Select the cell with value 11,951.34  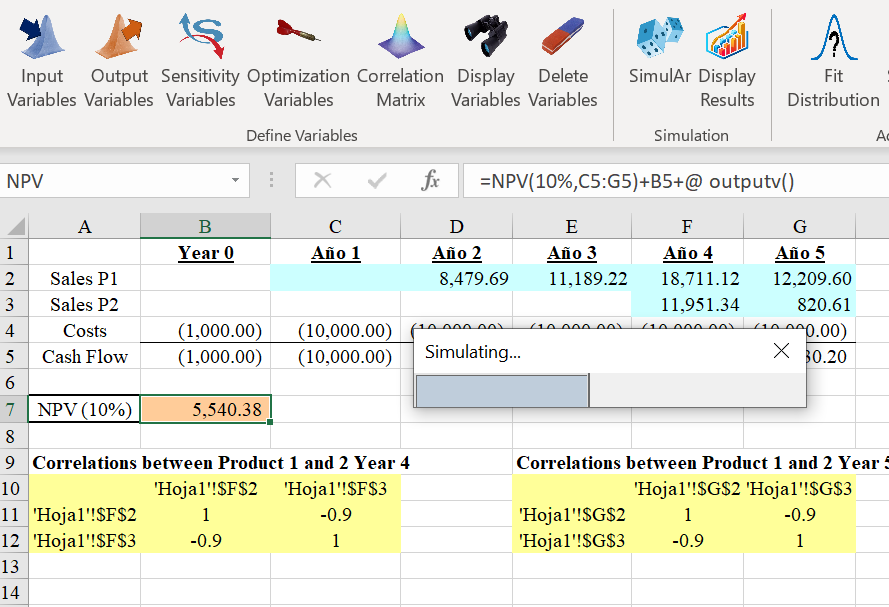pos(687,304)
